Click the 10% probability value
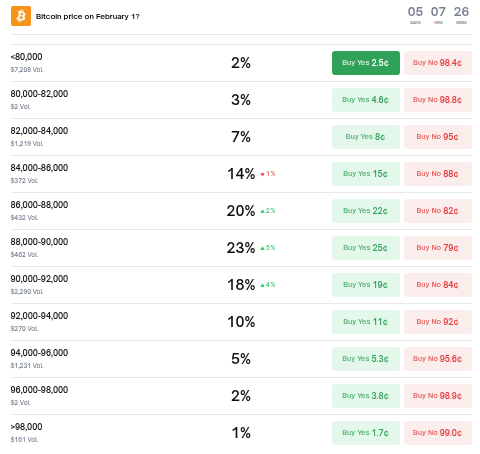The width and height of the screenshot is (480, 454). (x=241, y=322)
